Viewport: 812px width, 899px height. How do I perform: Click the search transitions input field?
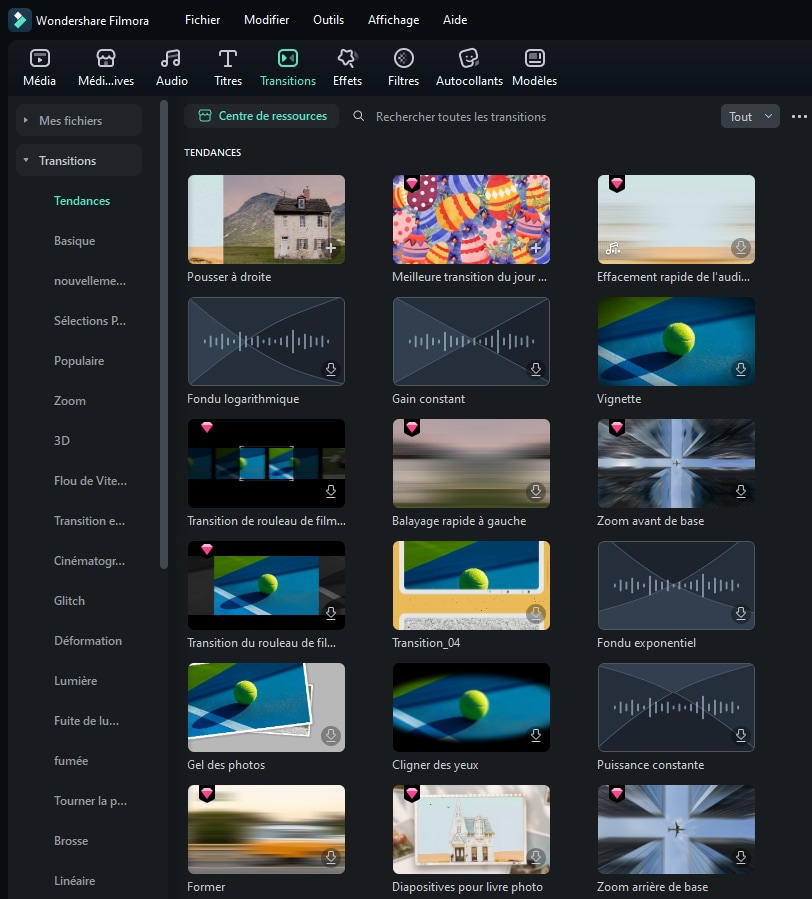460,116
